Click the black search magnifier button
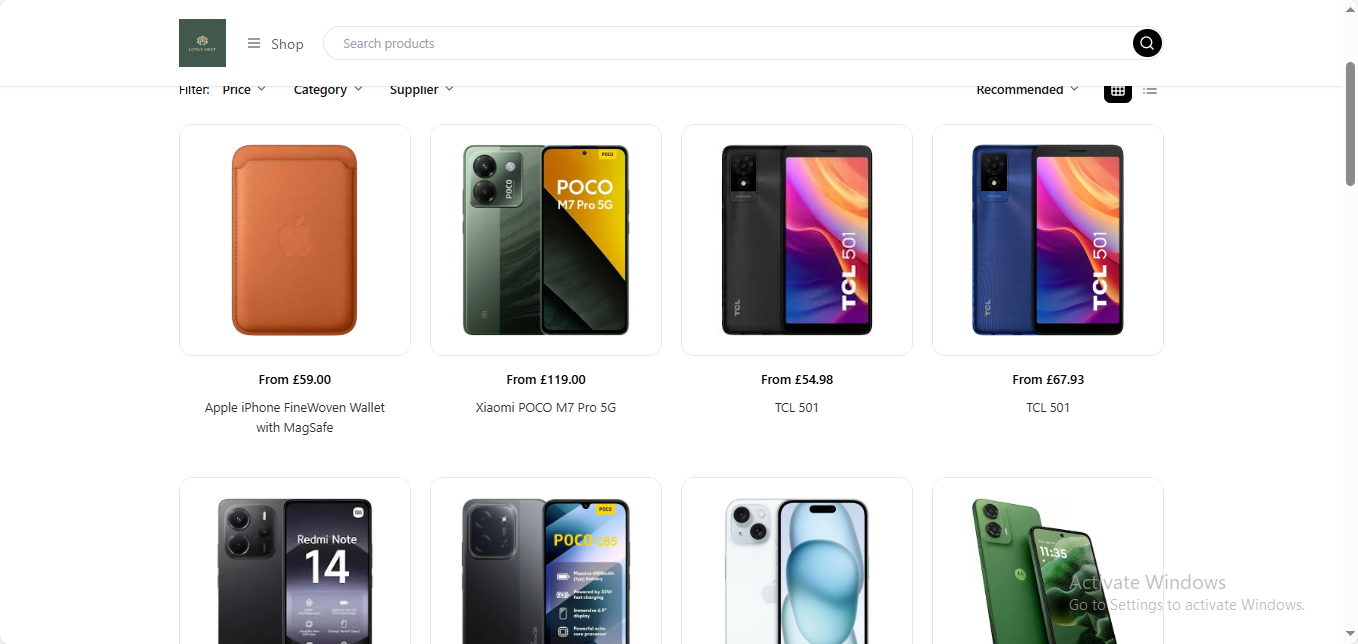 click(1147, 43)
